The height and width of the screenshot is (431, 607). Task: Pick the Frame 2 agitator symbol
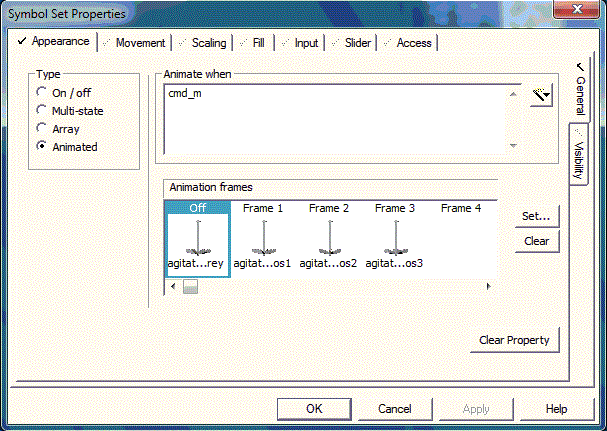(x=329, y=240)
